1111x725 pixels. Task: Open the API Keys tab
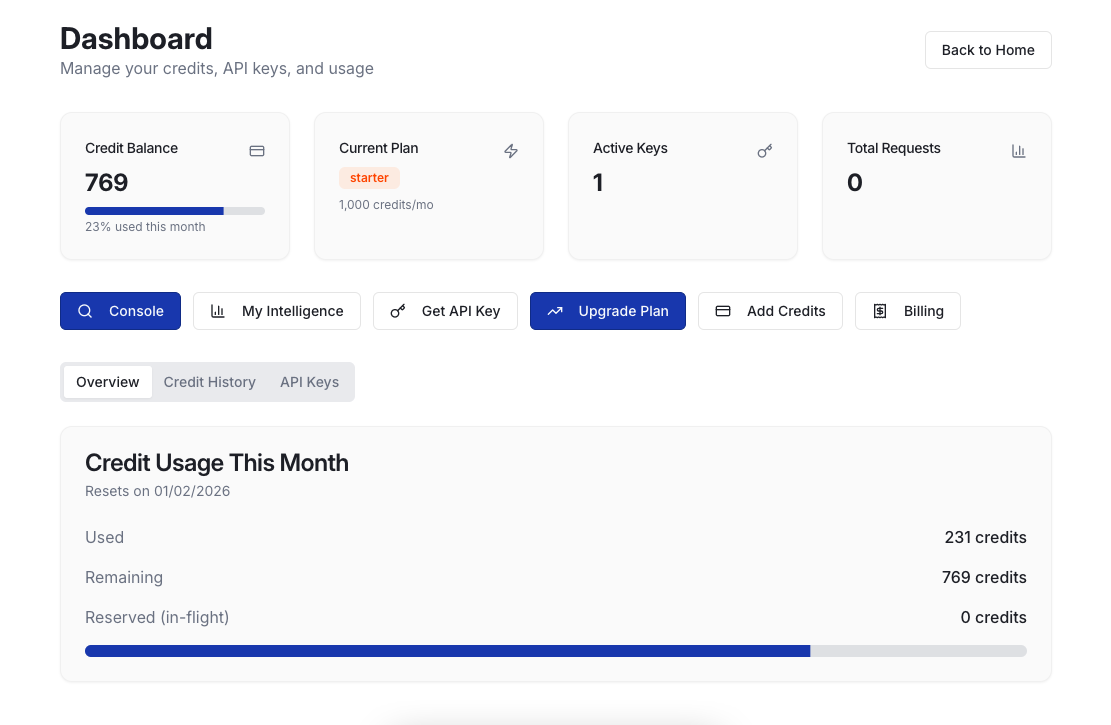[309, 382]
